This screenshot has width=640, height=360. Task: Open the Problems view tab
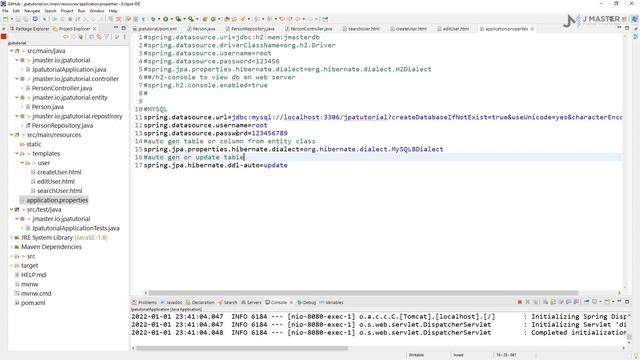[144, 302]
